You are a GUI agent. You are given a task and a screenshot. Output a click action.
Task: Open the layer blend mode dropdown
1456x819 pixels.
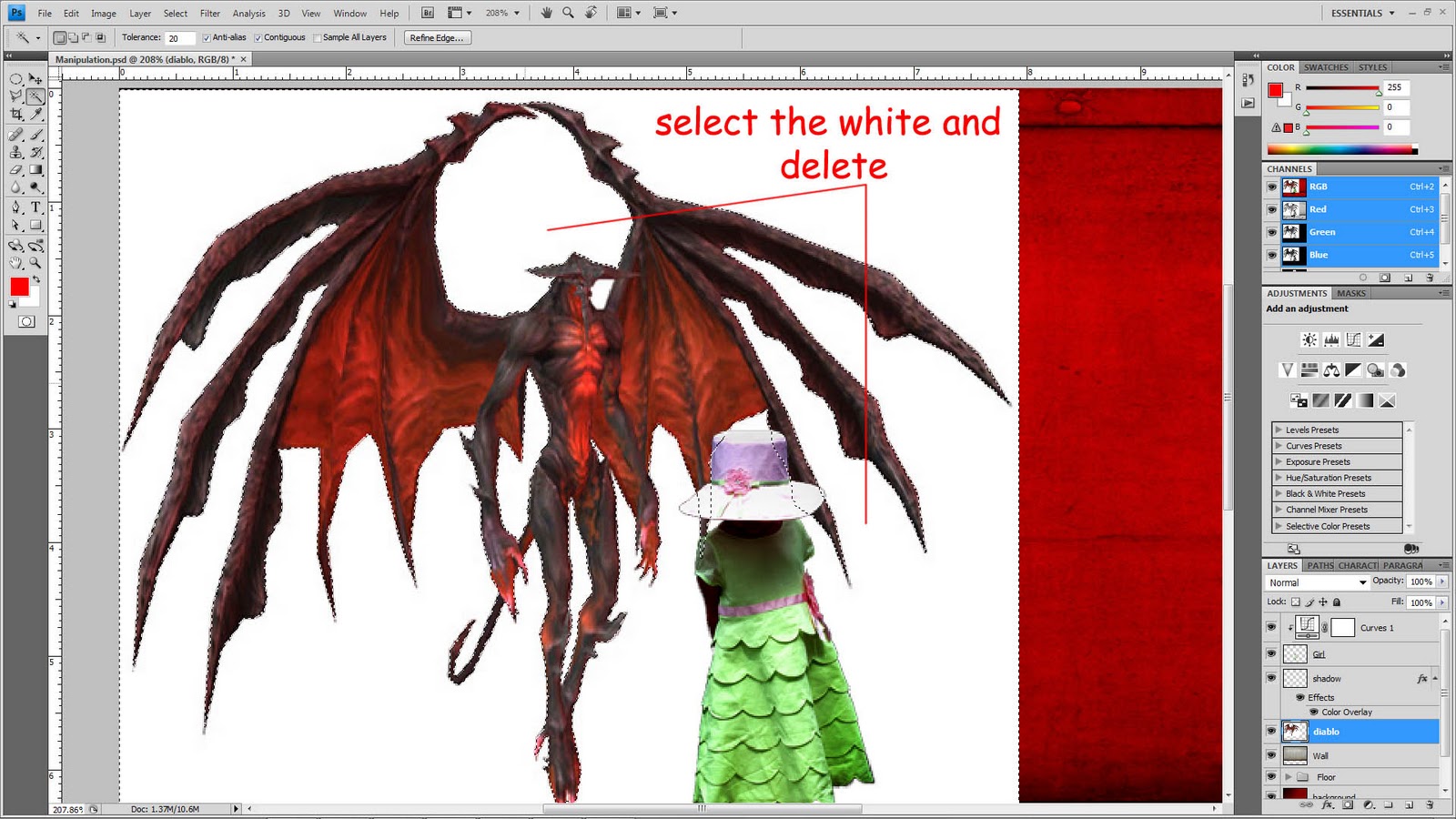pos(1318,582)
